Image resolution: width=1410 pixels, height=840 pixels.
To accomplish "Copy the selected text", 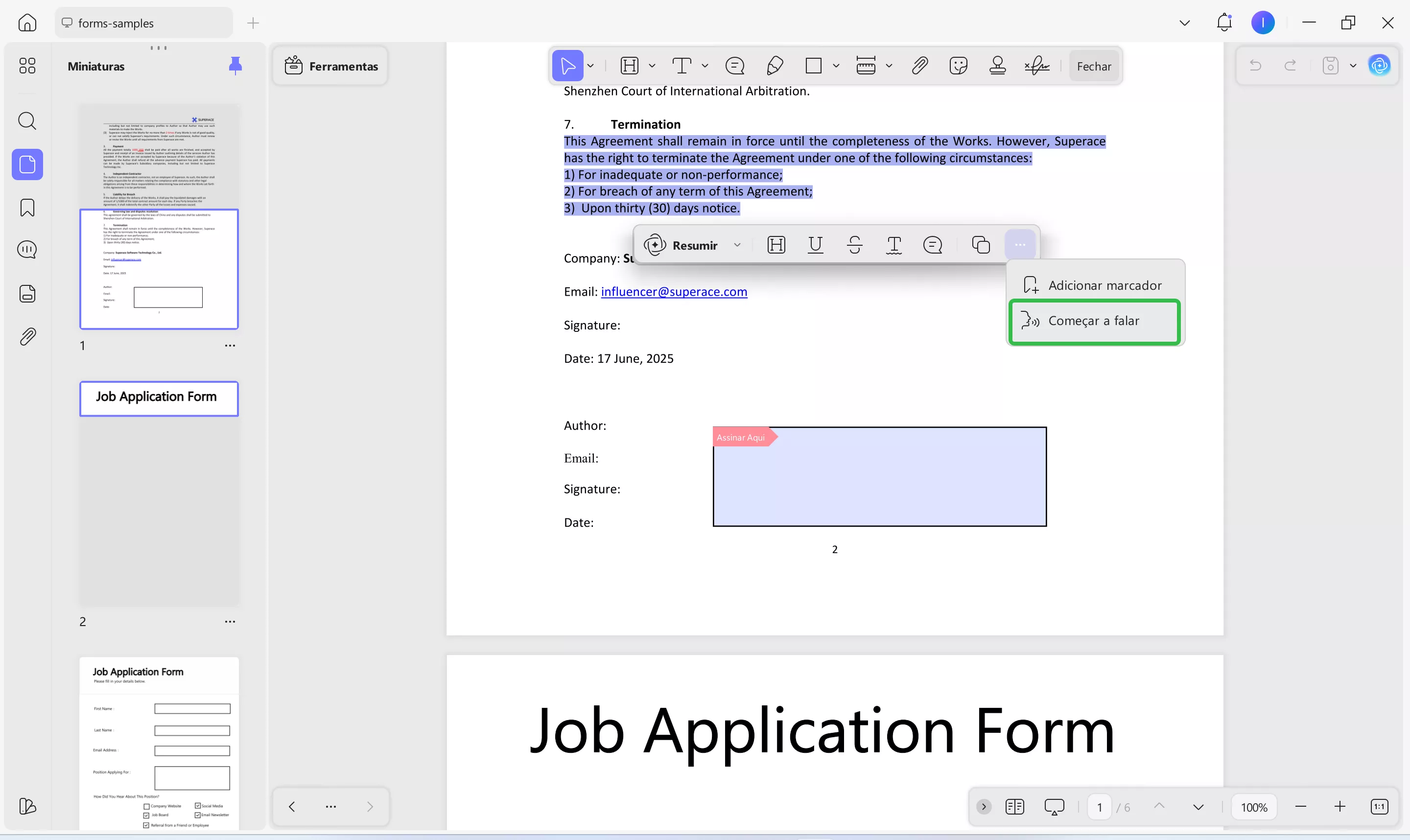I will point(980,245).
